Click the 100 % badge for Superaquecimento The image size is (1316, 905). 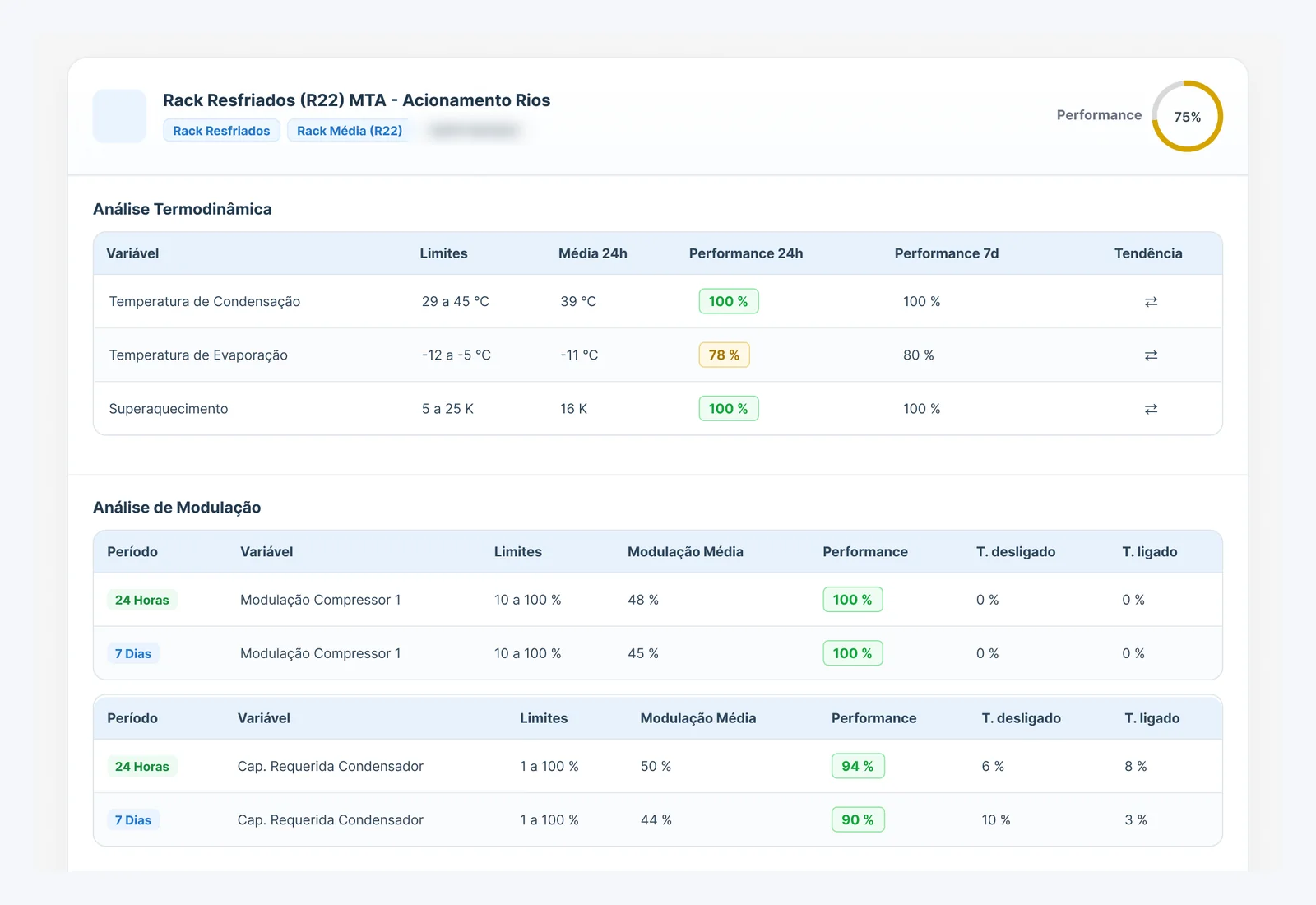point(729,408)
